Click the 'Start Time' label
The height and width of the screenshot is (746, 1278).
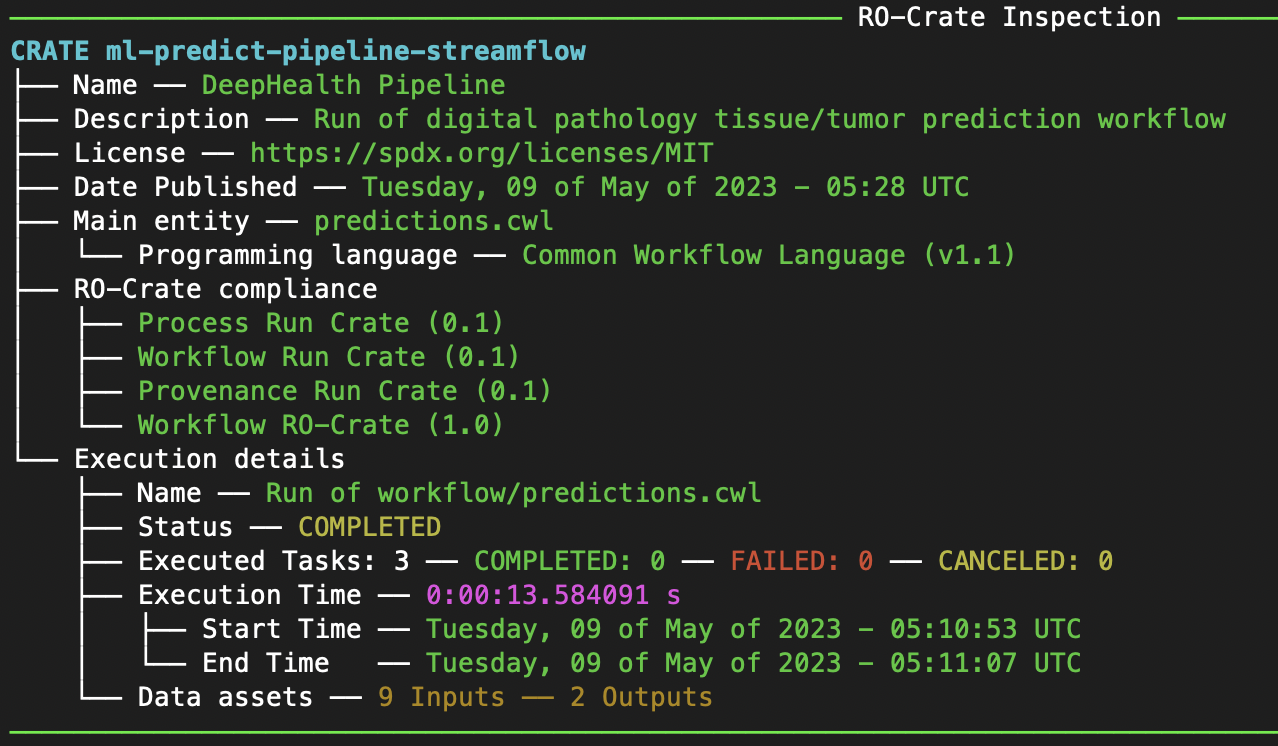pyautogui.click(x=282, y=629)
